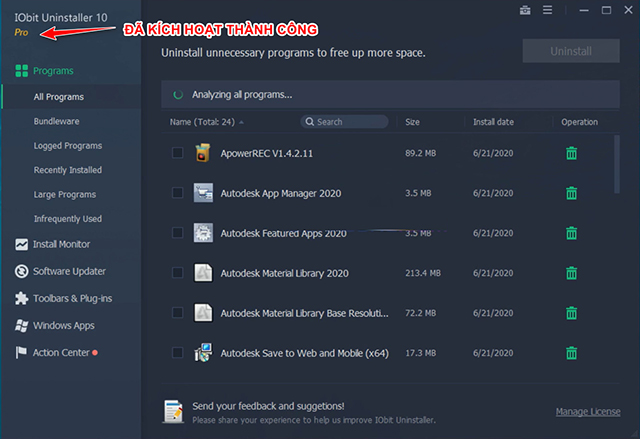This screenshot has height=439, width=640.
Task: Click the Operation column header
Action: (x=579, y=122)
